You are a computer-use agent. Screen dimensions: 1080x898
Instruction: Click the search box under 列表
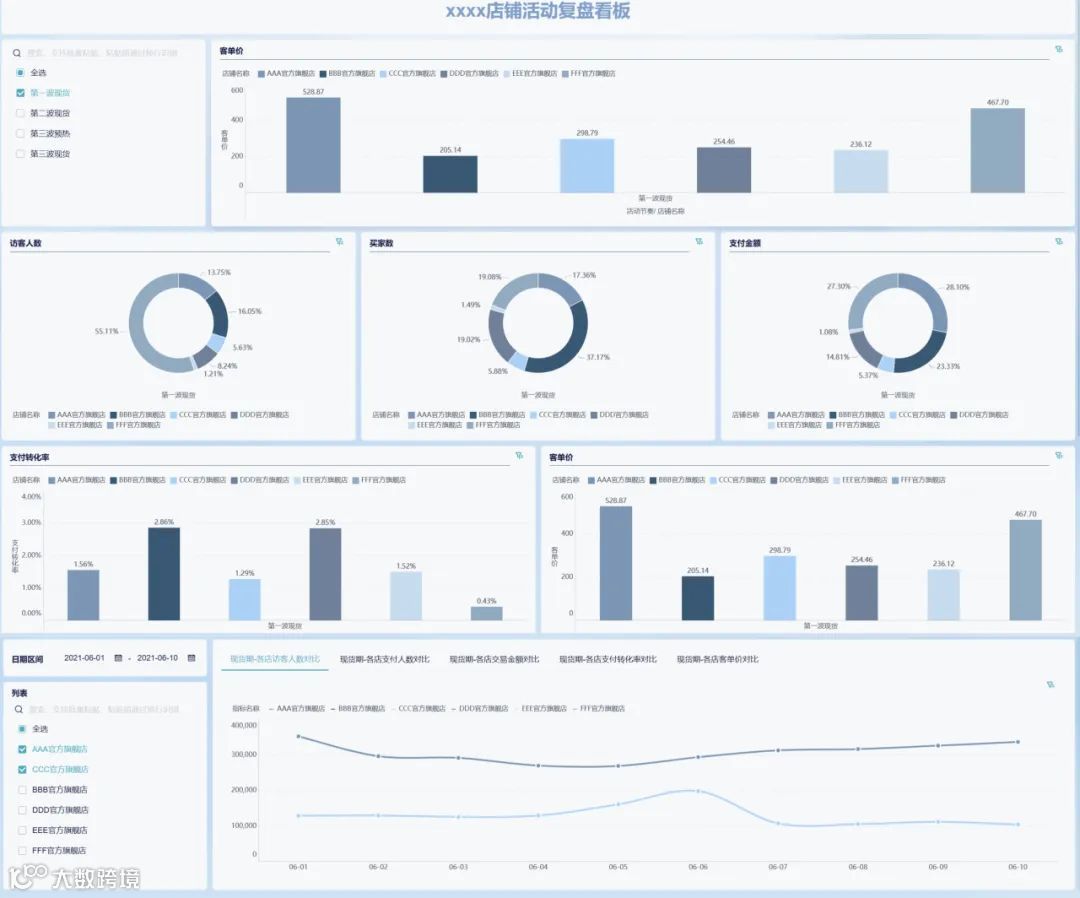(x=104, y=709)
